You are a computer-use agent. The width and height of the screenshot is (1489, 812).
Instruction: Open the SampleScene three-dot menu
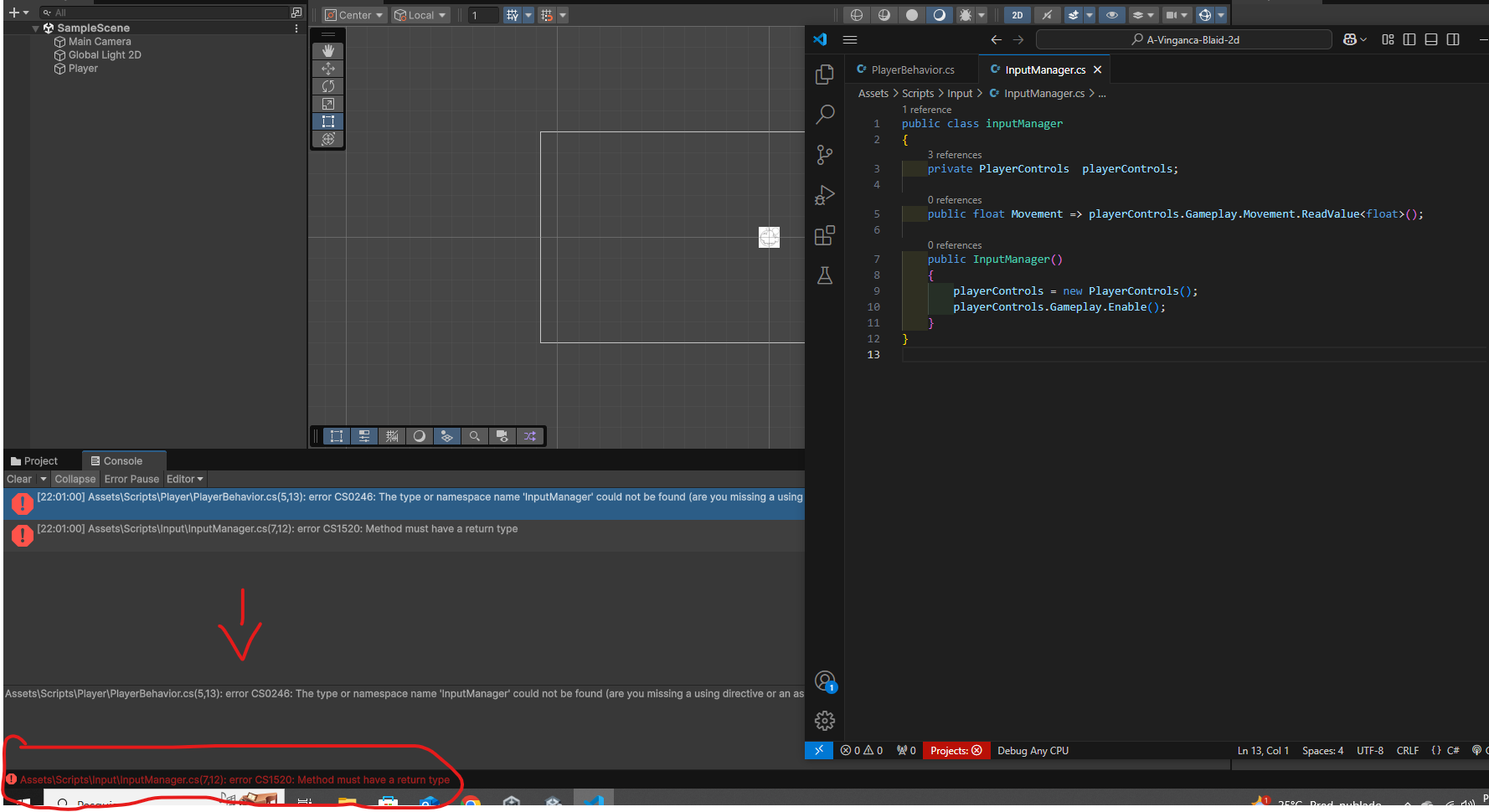[296, 28]
